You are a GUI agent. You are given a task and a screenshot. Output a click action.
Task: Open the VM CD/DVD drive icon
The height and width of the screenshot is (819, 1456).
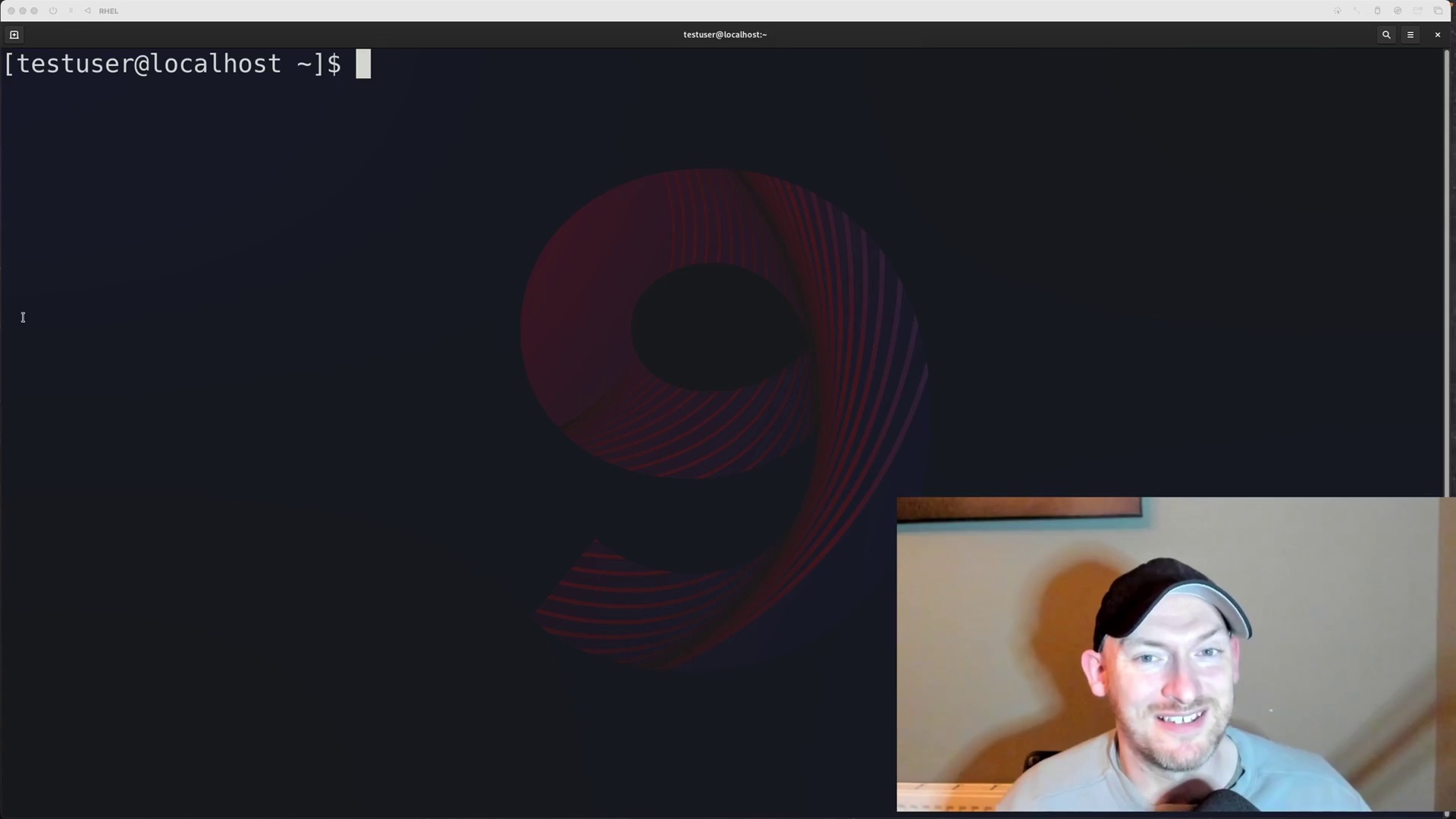click(1398, 11)
